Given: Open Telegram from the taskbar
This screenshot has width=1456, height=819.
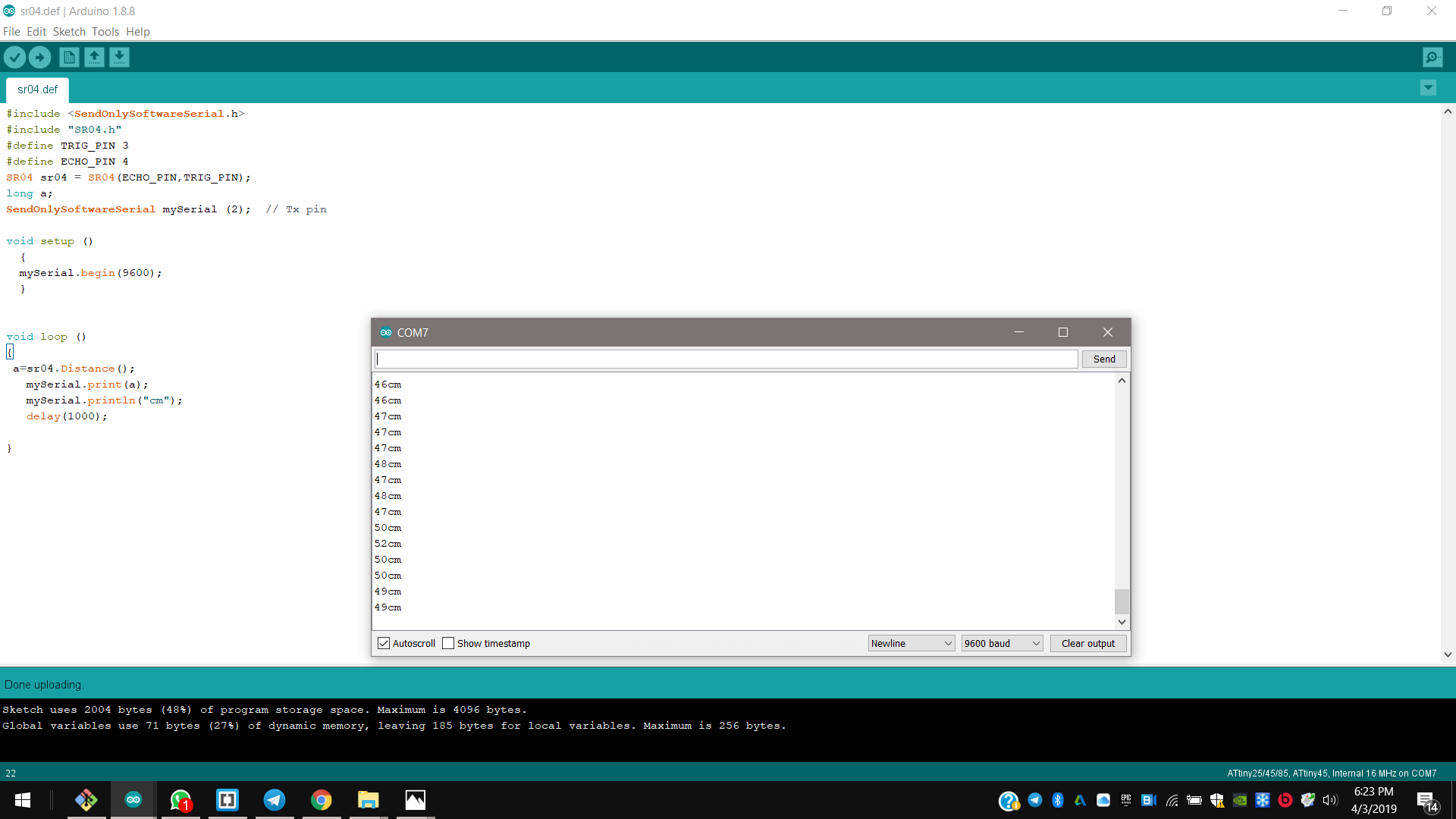Looking at the screenshot, I should 274,800.
